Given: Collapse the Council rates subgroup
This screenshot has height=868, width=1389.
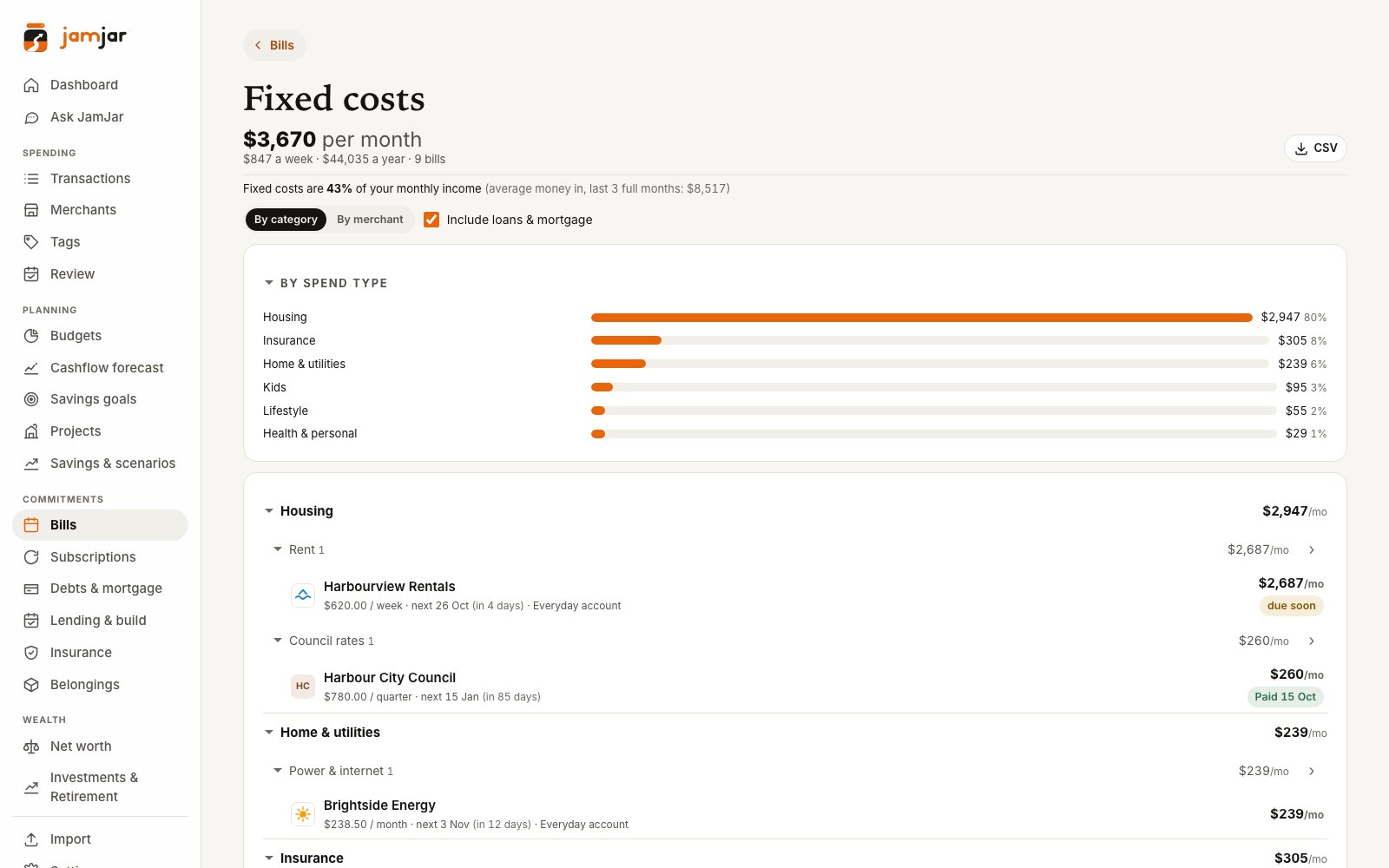Looking at the screenshot, I should pos(278,641).
